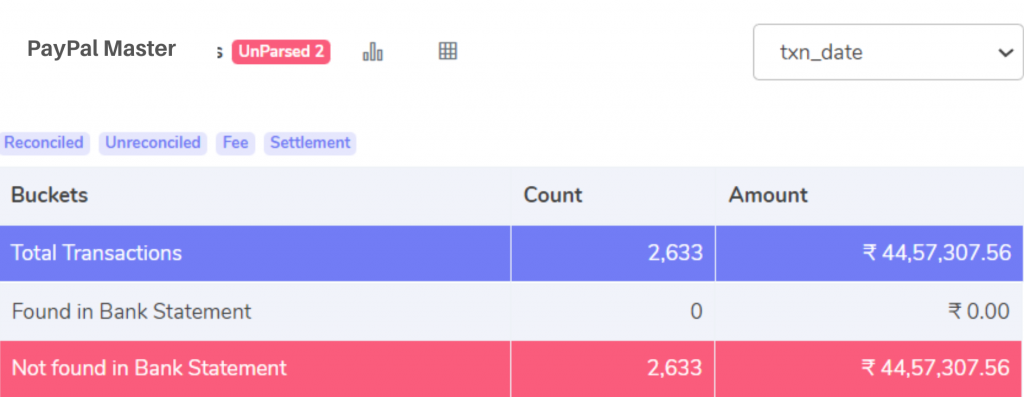Select the Reconciled filter tag
1024x397 pixels.
[43, 143]
